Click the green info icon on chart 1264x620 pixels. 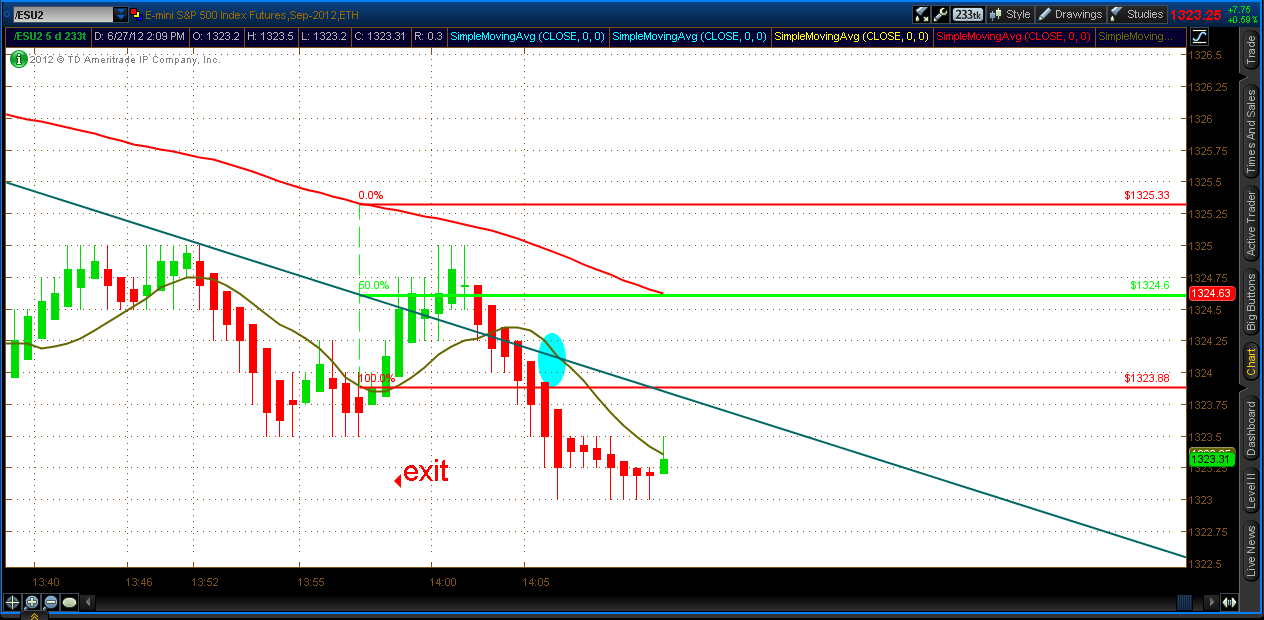(x=18, y=59)
